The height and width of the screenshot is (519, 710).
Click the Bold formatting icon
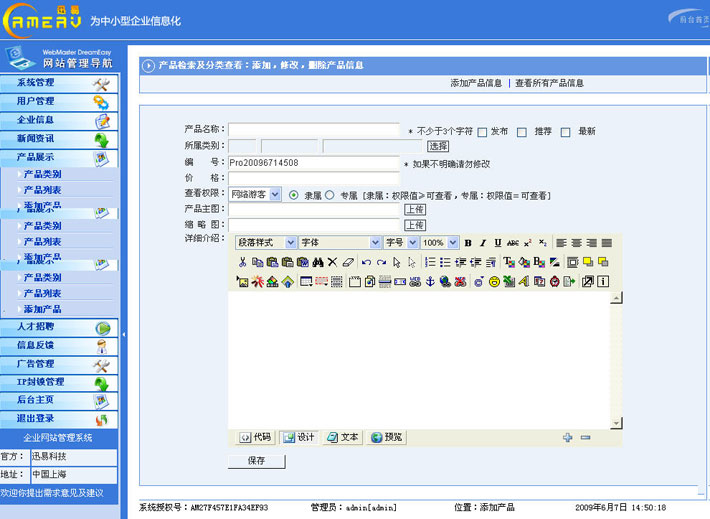pyautogui.click(x=468, y=243)
